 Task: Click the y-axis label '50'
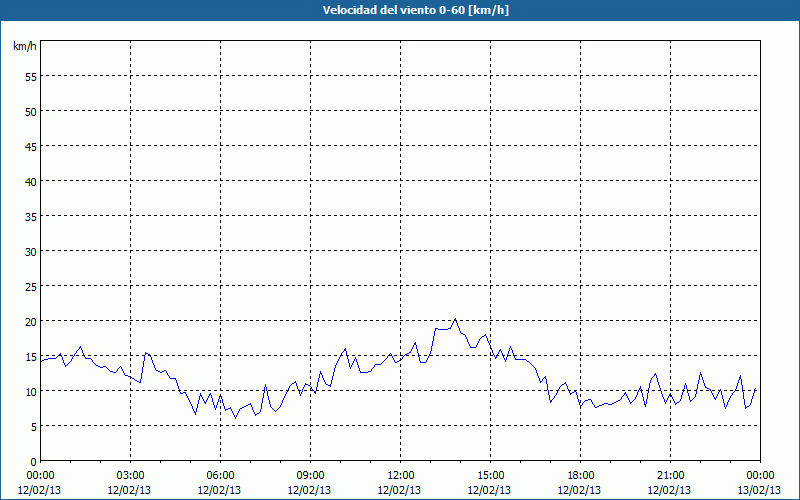coord(31,112)
